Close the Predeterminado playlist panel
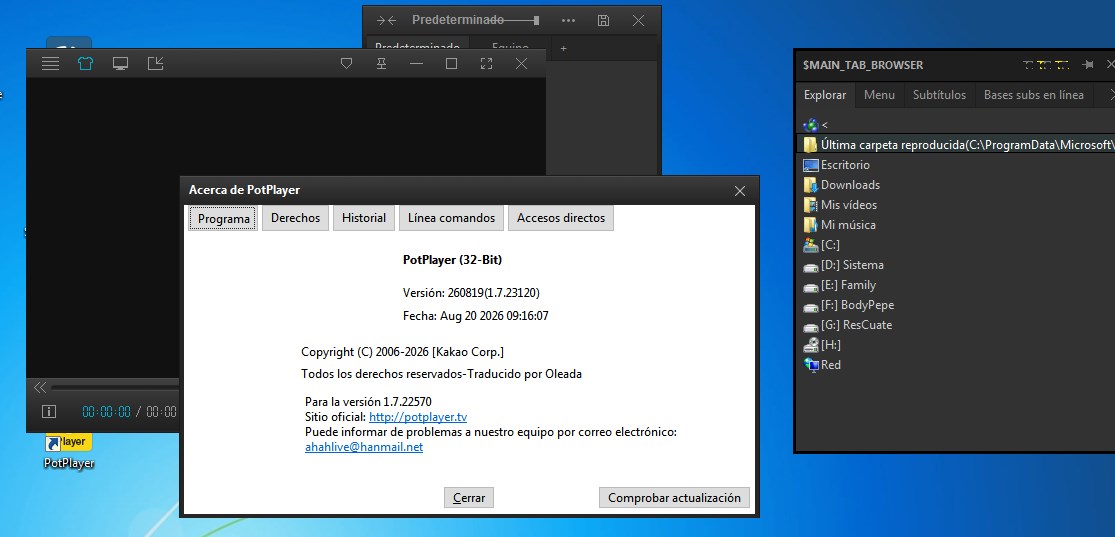 tap(638, 21)
